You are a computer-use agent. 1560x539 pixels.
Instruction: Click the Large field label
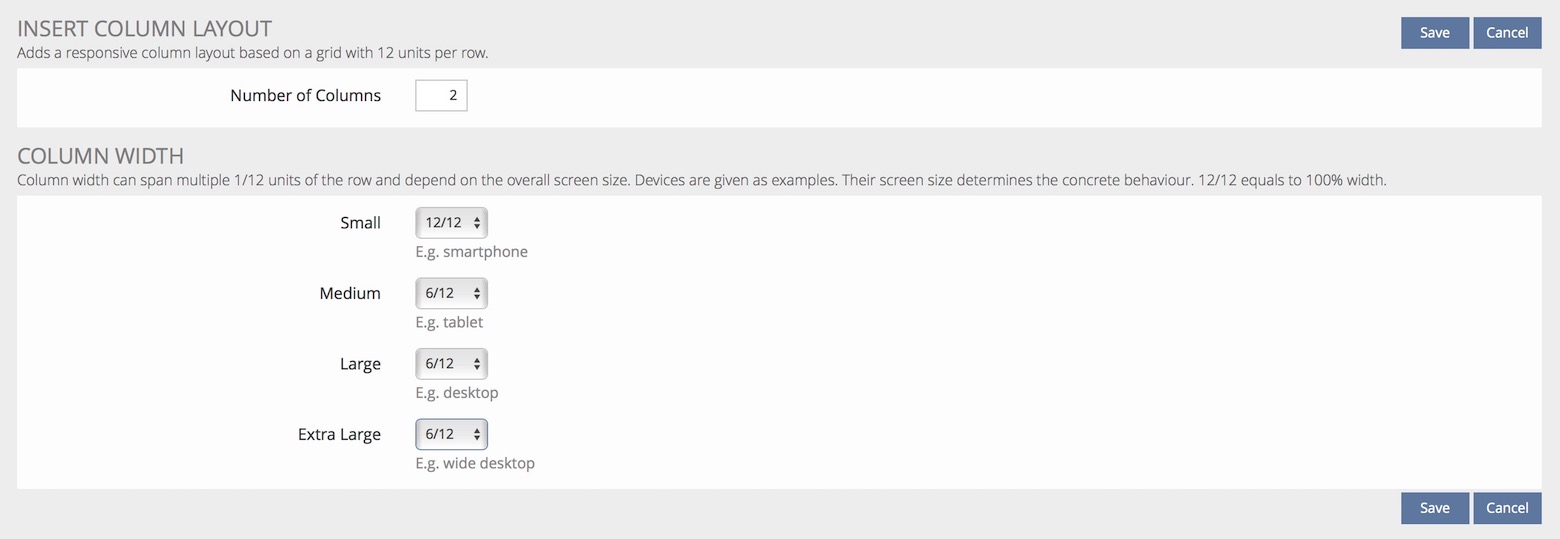point(360,364)
